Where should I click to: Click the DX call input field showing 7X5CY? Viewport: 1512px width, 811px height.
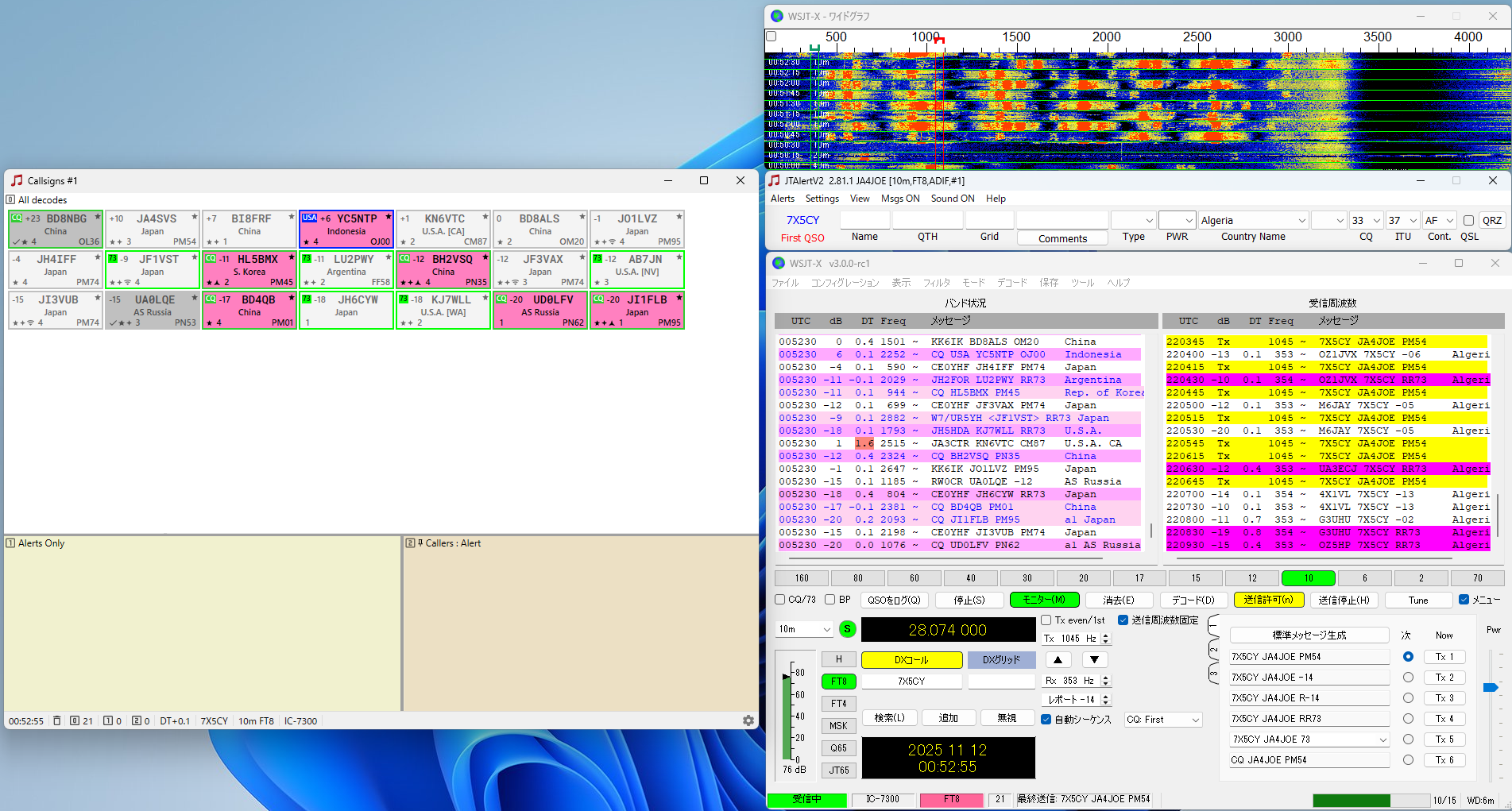click(x=911, y=682)
